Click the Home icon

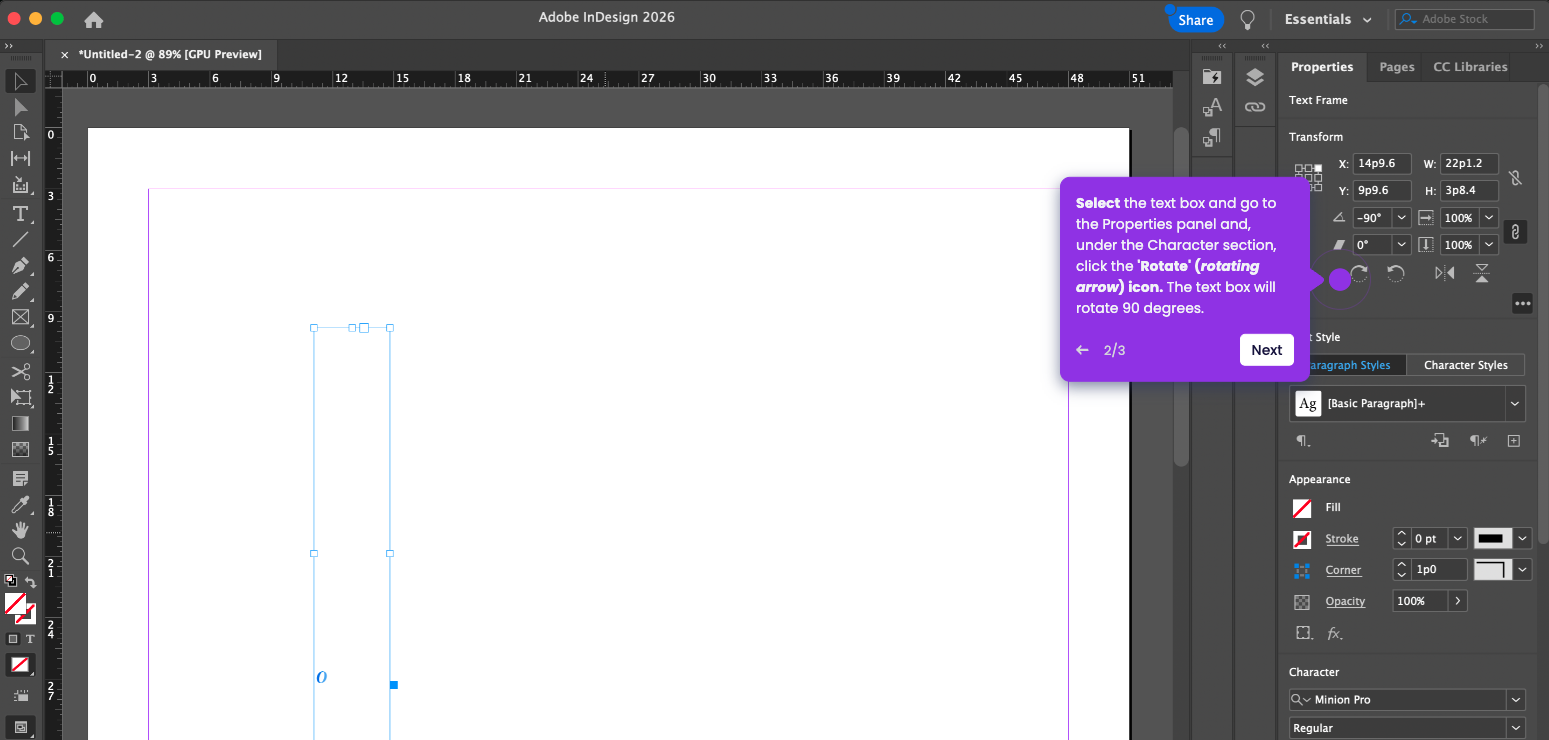click(x=94, y=20)
